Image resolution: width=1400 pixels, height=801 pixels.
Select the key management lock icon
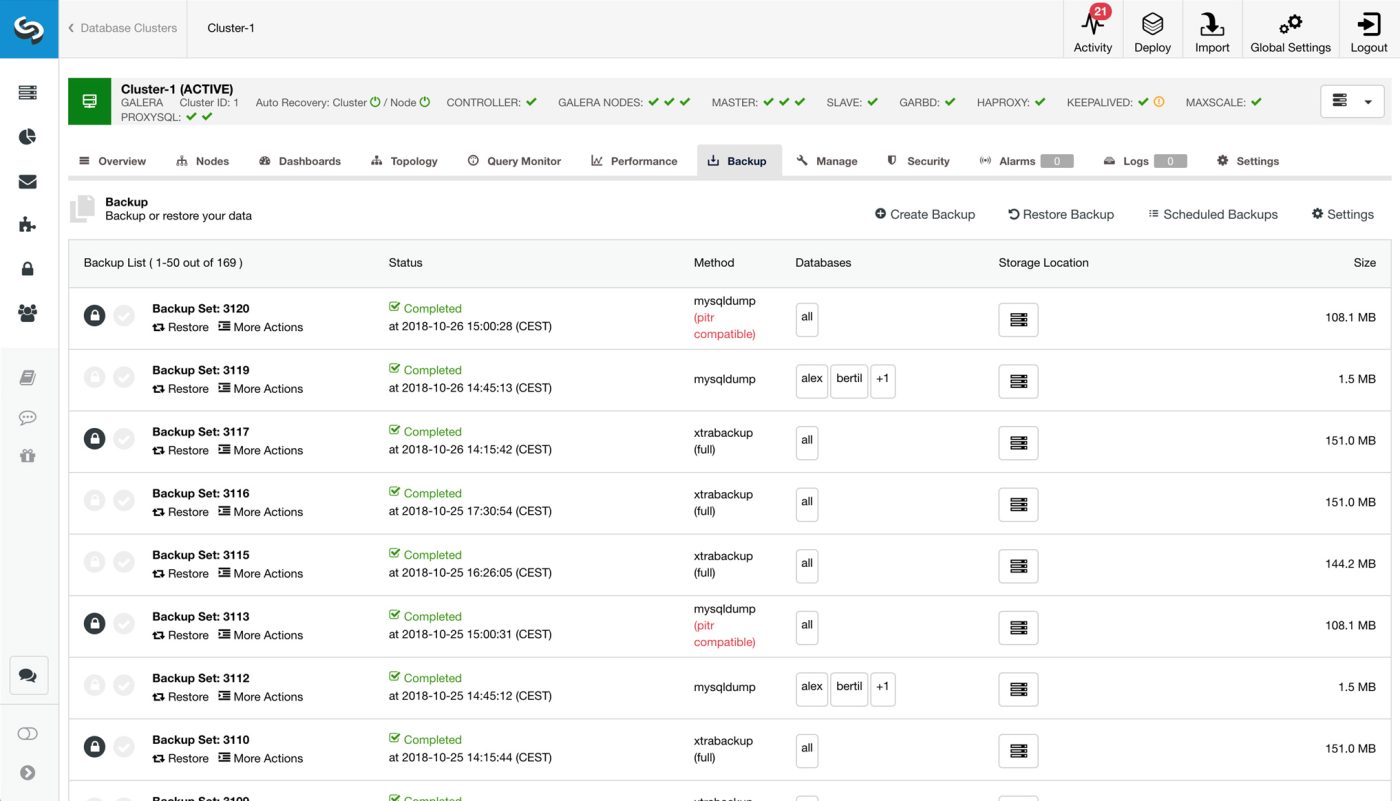28,268
